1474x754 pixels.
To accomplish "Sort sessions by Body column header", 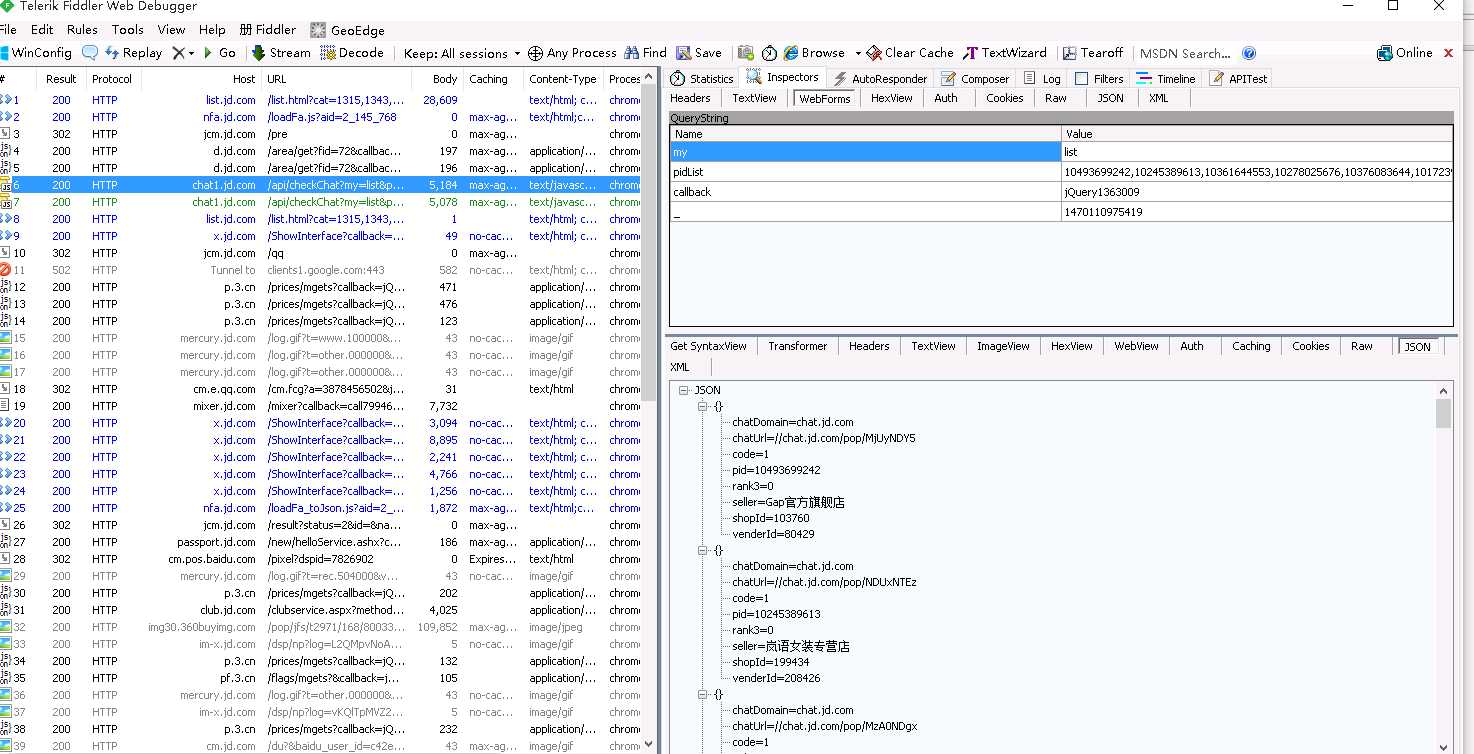I will (x=437, y=79).
